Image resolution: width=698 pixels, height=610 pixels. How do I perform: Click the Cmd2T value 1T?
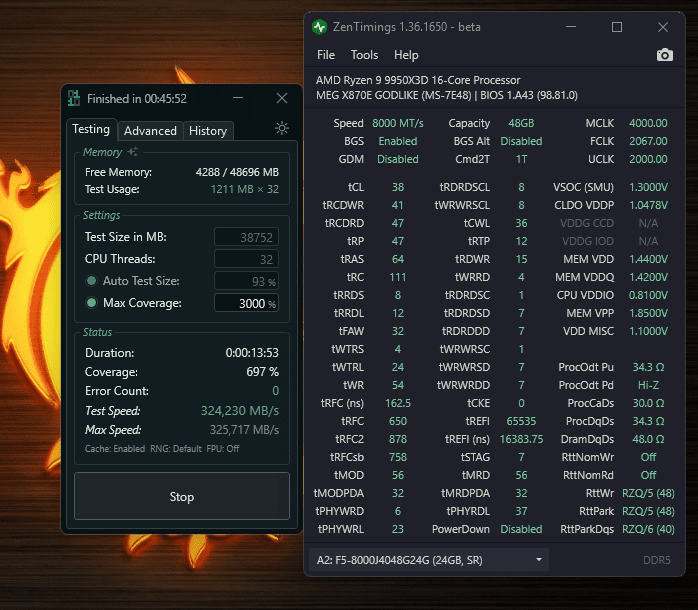tap(521, 159)
